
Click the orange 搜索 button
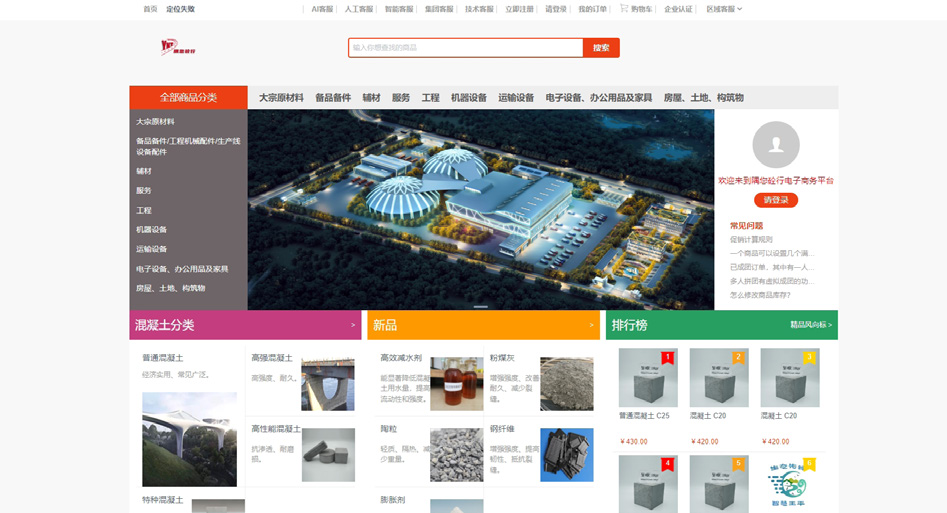click(x=601, y=48)
